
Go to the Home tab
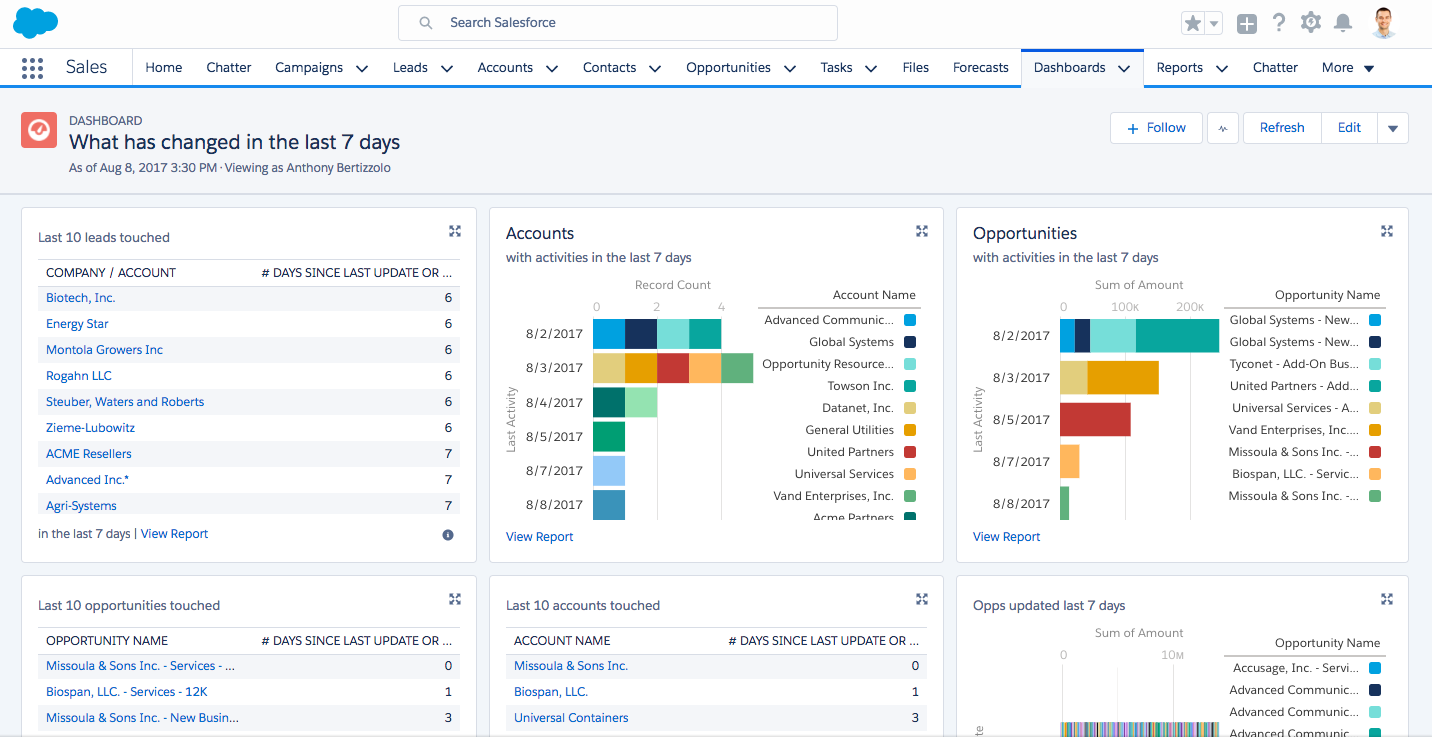pos(164,68)
